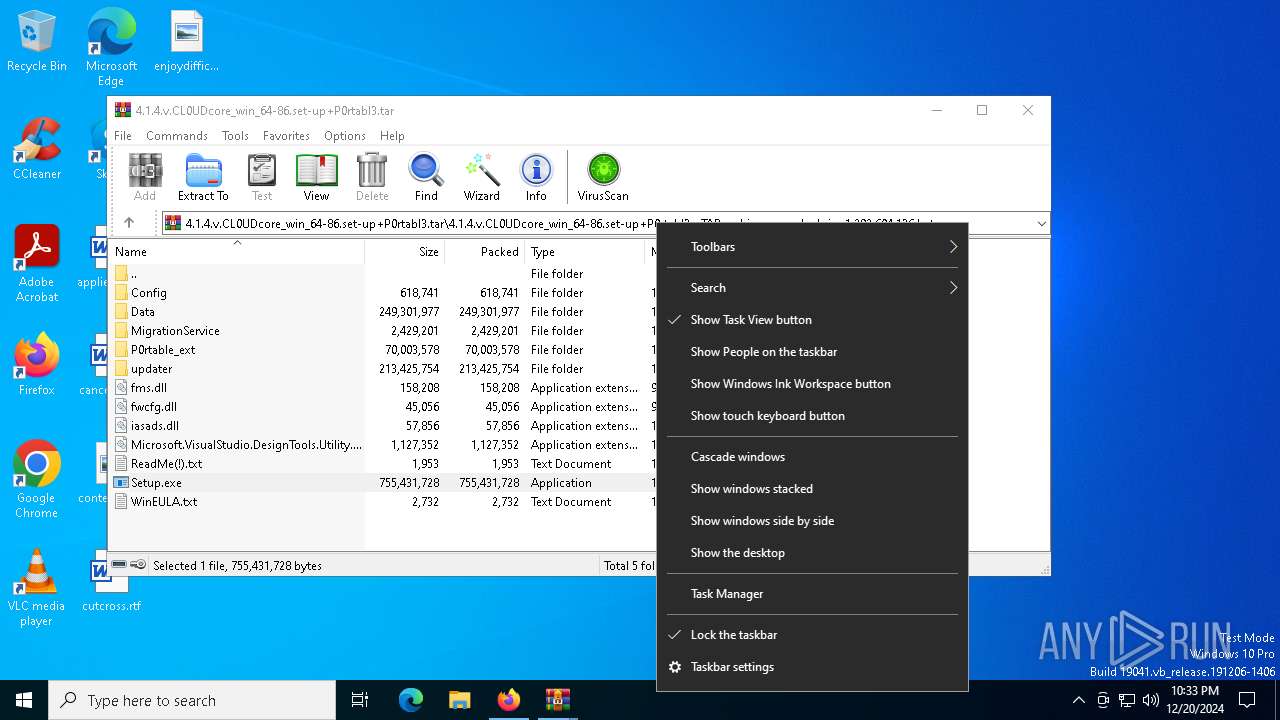The height and width of the screenshot is (720, 1280).
Task: Choose Show windows side by side
Action: (812, 521)
